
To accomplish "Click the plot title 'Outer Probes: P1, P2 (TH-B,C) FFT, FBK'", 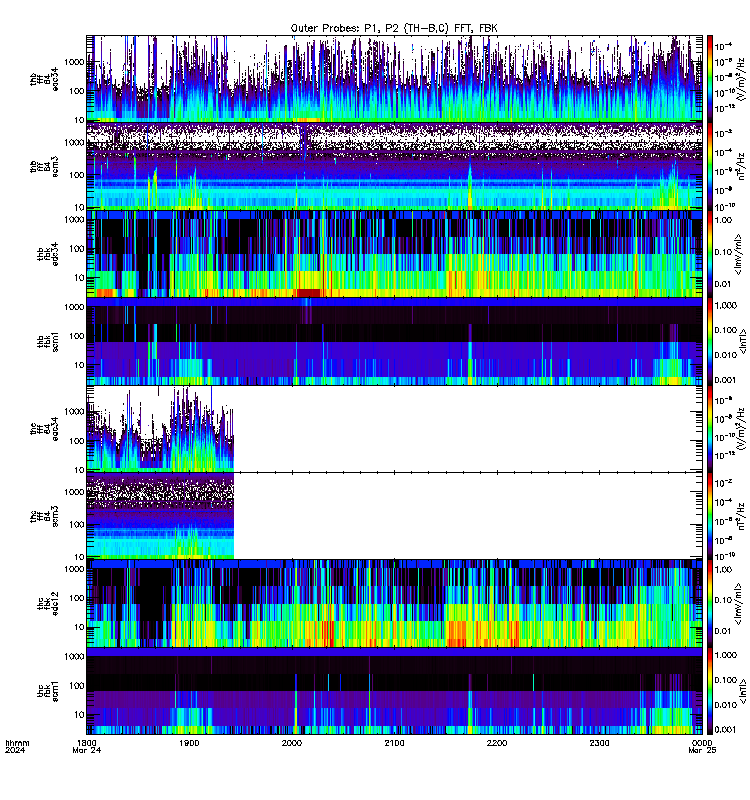I will coord(394,29).
